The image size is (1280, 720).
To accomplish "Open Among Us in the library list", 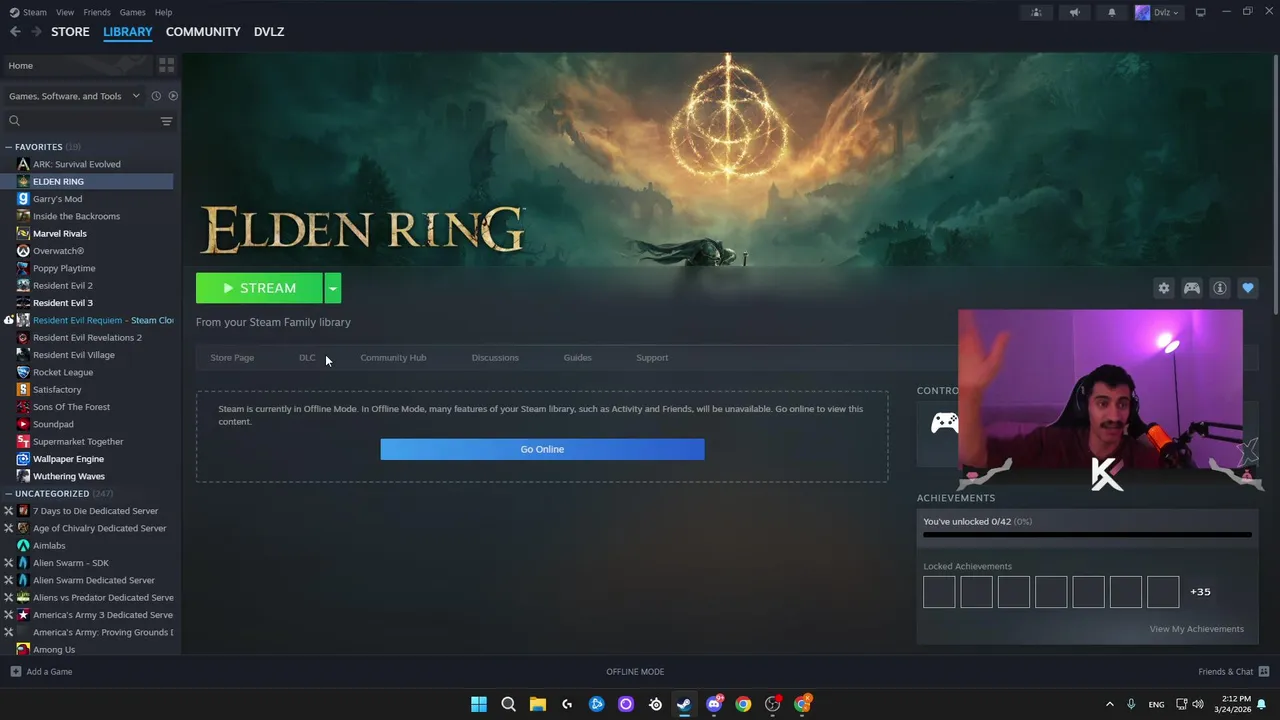I will click(53, 649).
